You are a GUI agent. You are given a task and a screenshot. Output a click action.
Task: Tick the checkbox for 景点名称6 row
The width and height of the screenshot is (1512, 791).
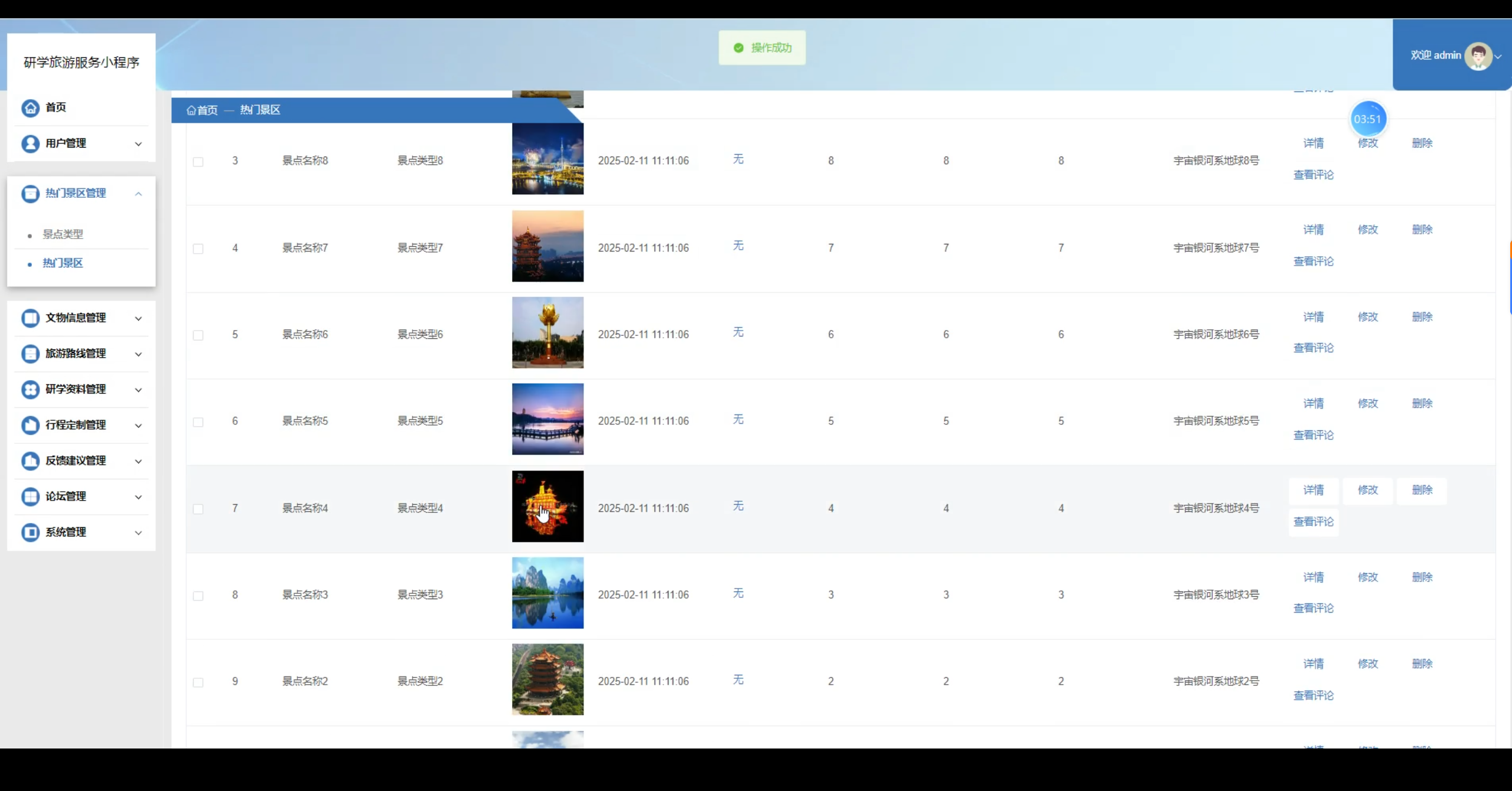[x=198, y=335]
